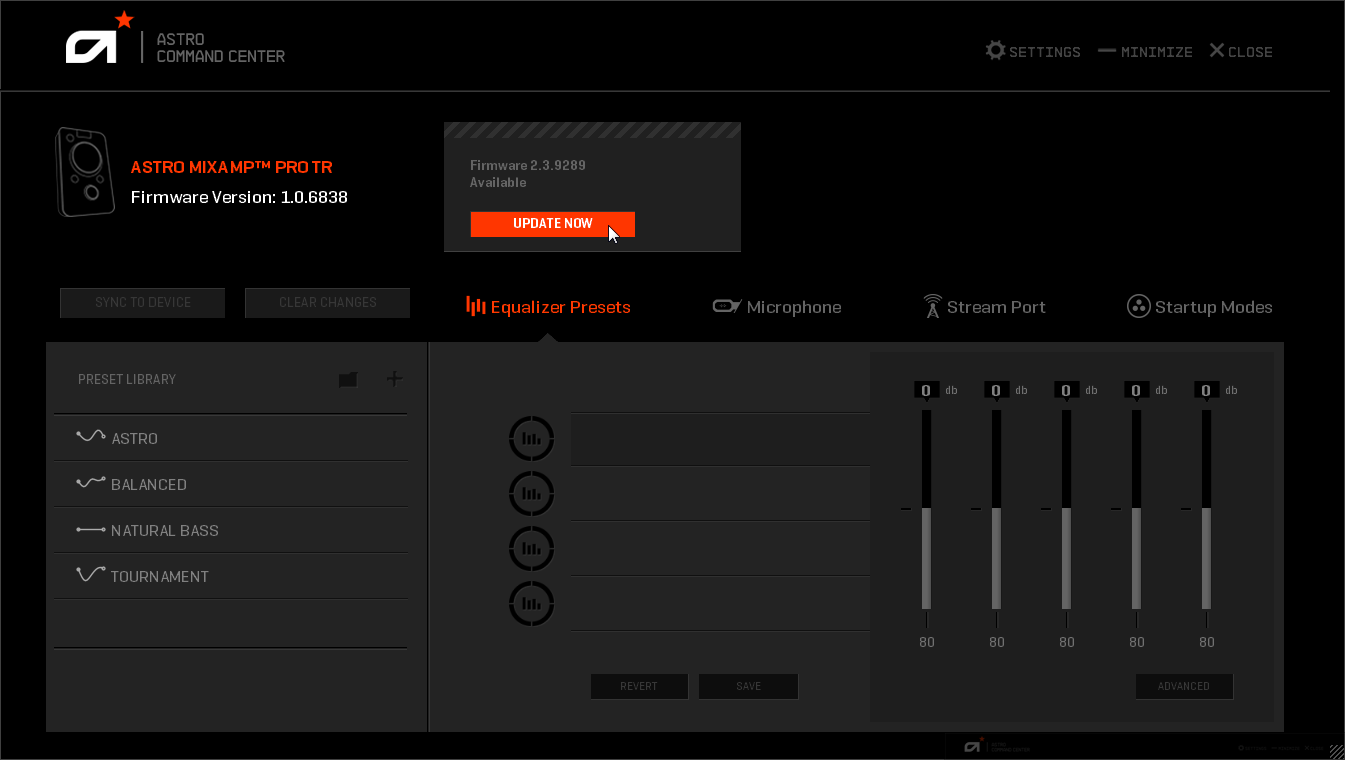Click the Astro logo icon

[x=93, y=45]
